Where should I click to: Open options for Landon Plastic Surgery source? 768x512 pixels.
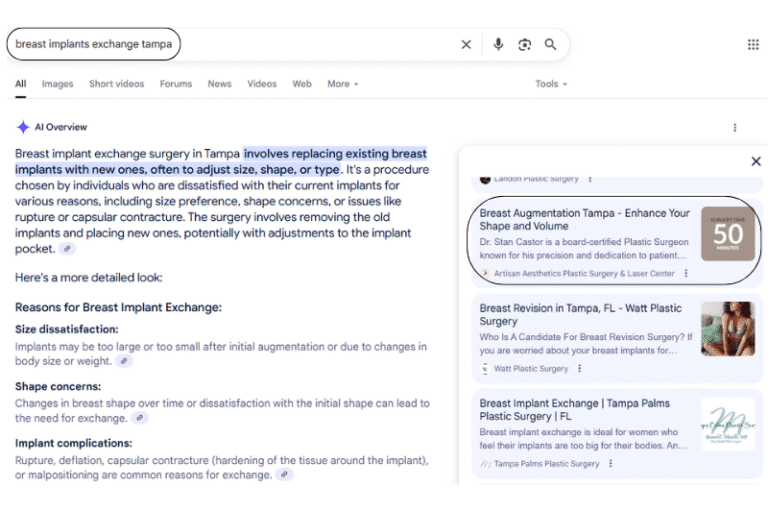pyautogui.click(x=590, y=179)
